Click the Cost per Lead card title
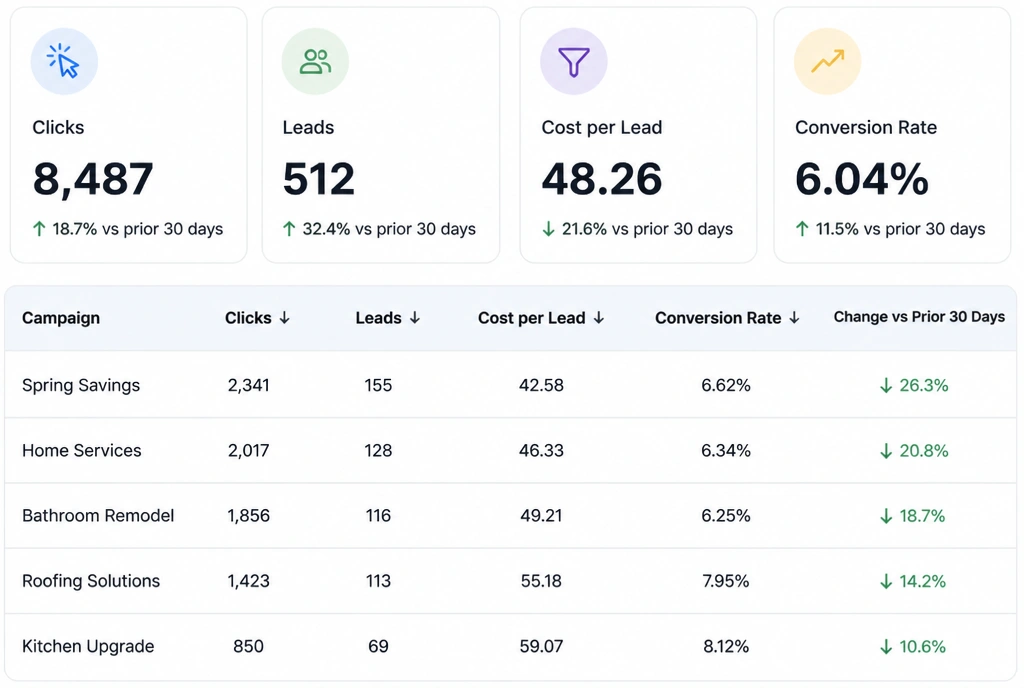This screenshot has height=688, width=1024. click(601, 127)
